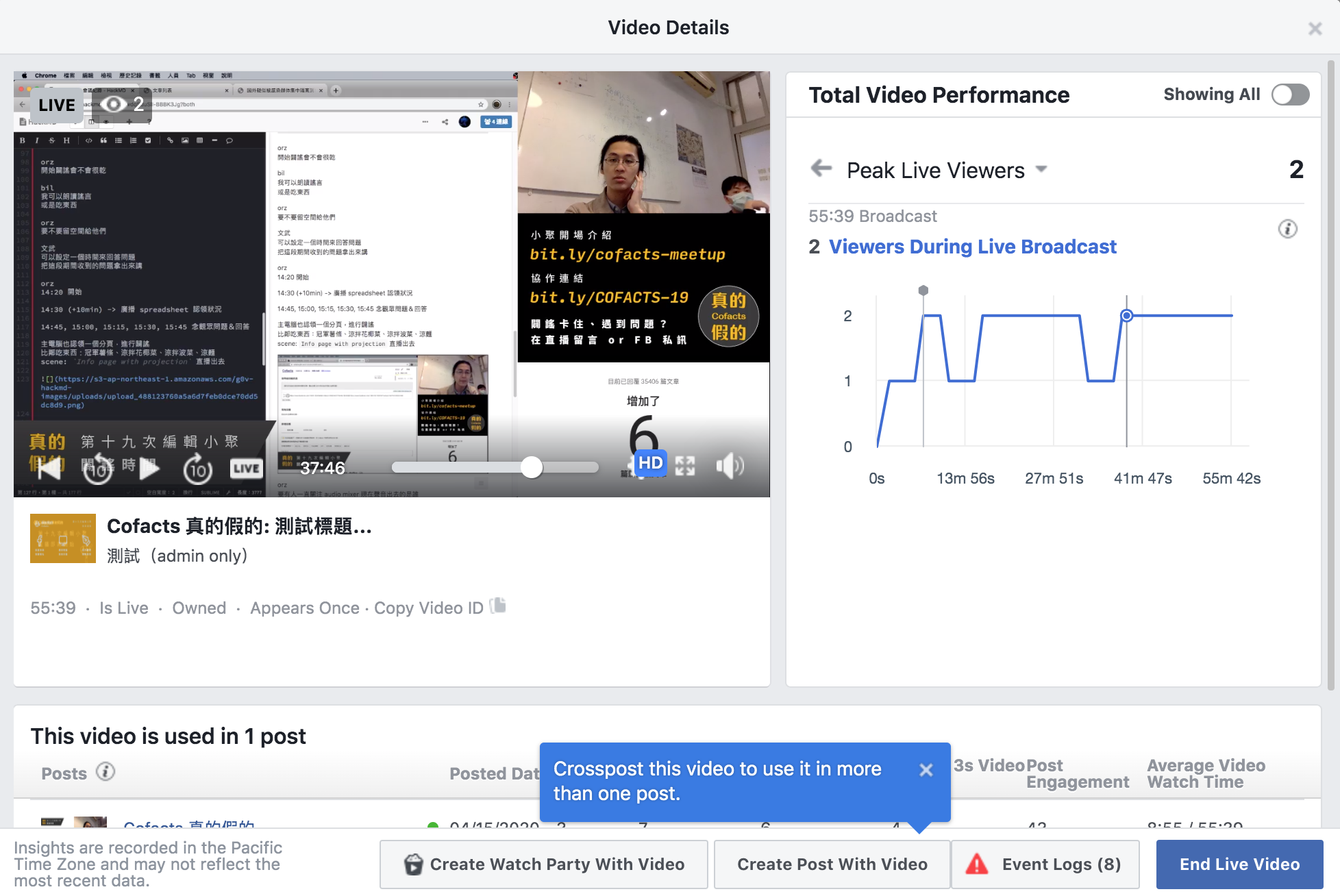Image resolution: width=1340 pixels, height=896 pixels.
Task: Sort by Posts column header
Action: (64, 773)
